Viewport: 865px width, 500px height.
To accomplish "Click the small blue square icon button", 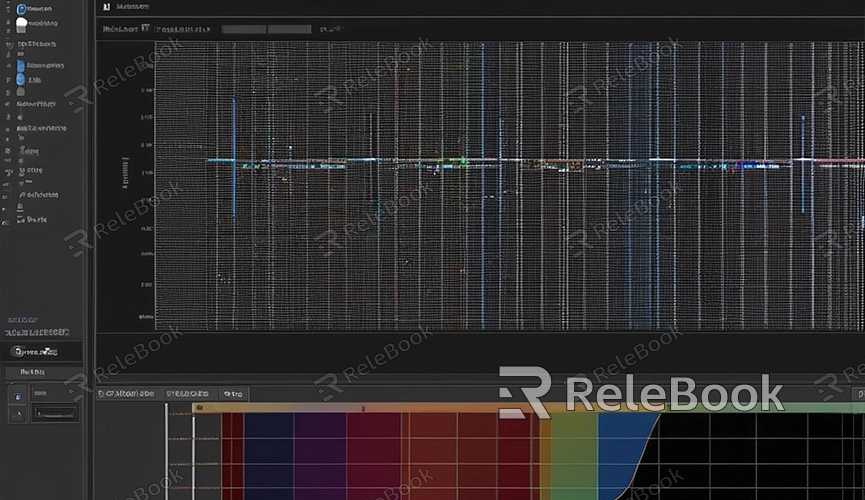I will pyautogui.click(x=18, y=397).
